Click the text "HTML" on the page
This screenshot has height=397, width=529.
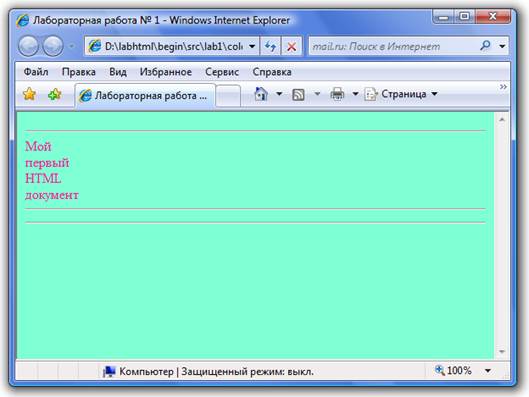43,178
